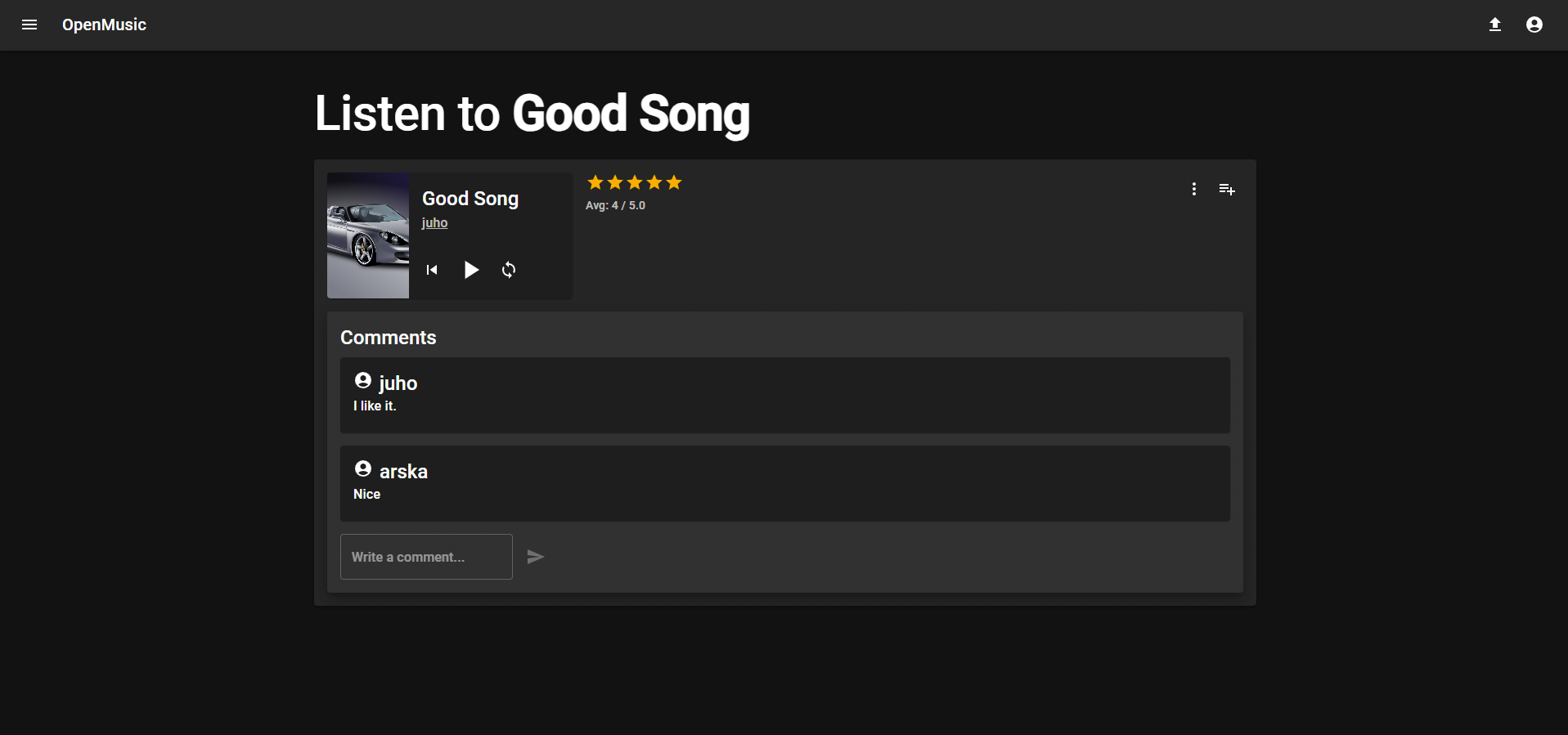Rate the song one star
Viewport: 1568px width, 735px height.
coord(595,182)
